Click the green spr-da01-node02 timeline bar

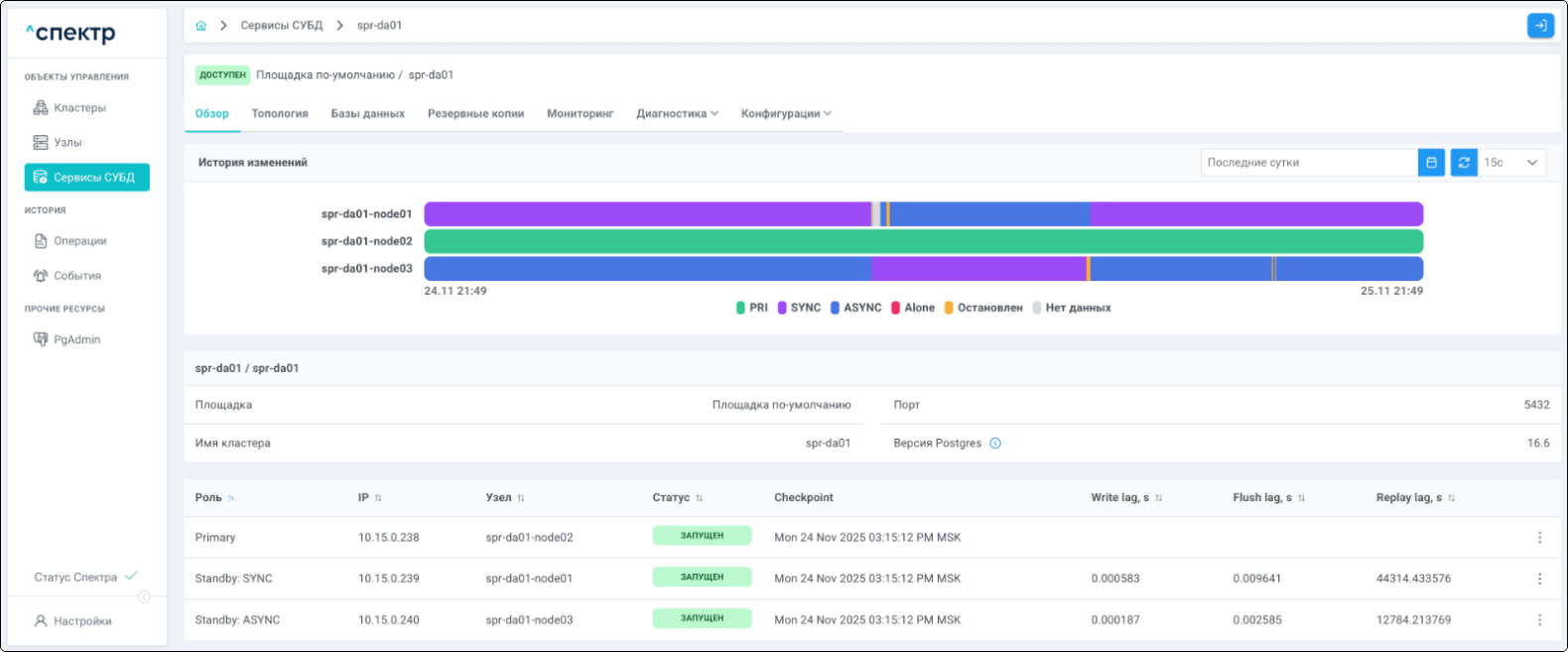923,242
